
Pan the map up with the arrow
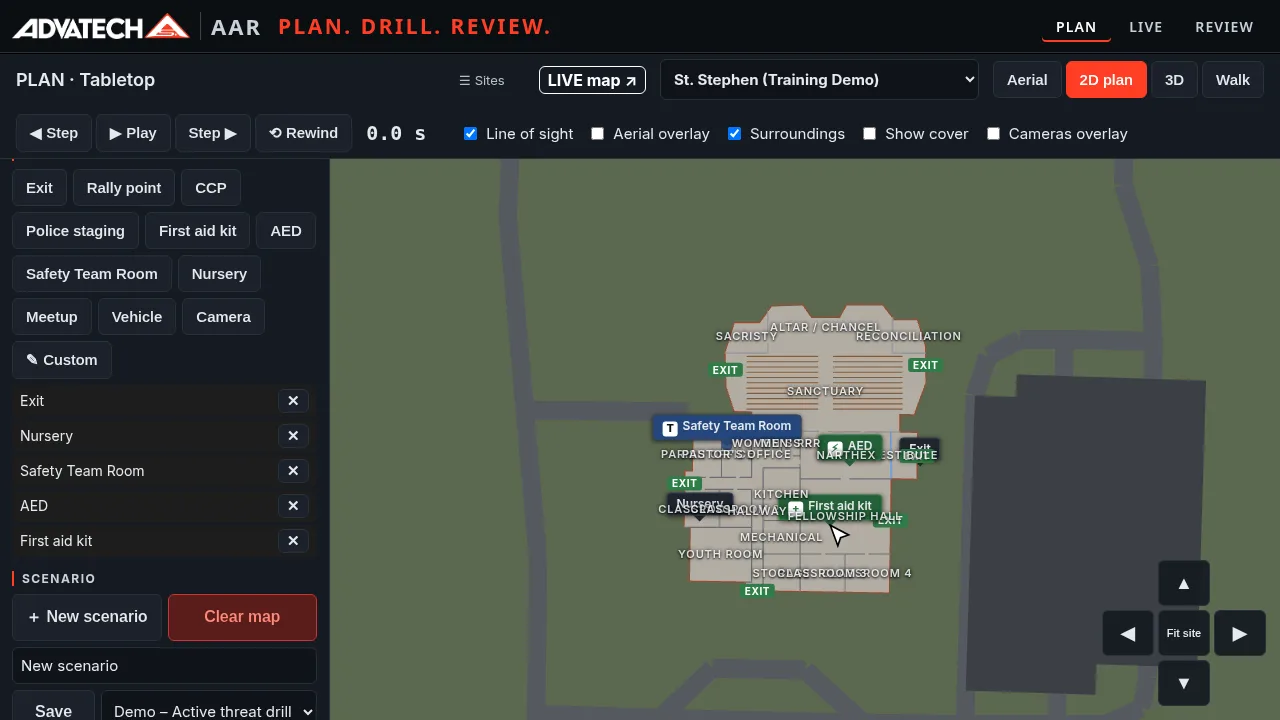click(x=1184, y=584)
